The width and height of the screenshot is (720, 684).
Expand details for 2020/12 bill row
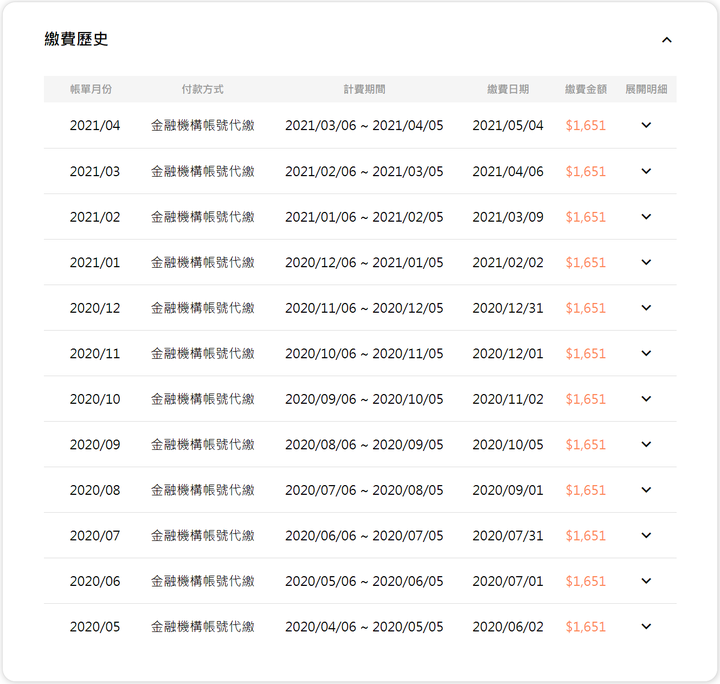(x=646, y=307)
